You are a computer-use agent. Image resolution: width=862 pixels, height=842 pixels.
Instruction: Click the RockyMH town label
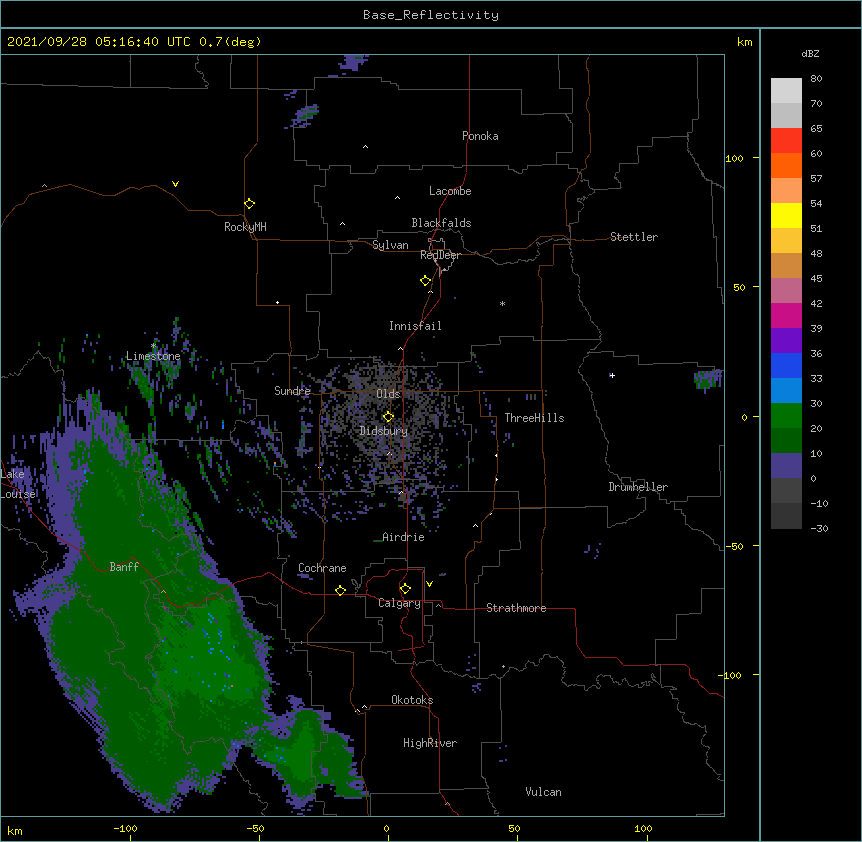point(245,227)
